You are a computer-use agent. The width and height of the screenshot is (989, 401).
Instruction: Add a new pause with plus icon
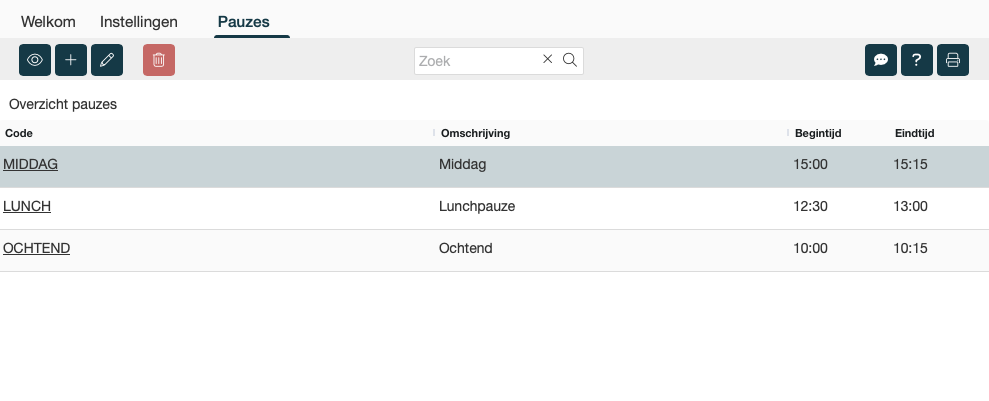pos(71,60)
